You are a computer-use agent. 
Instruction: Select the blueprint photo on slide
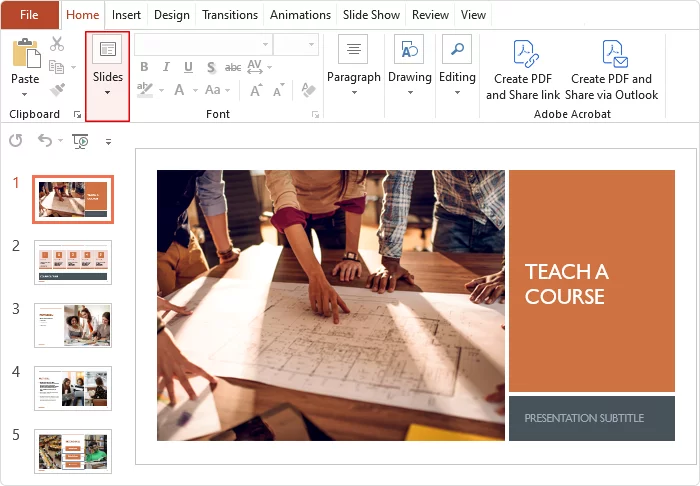point(331,305)
